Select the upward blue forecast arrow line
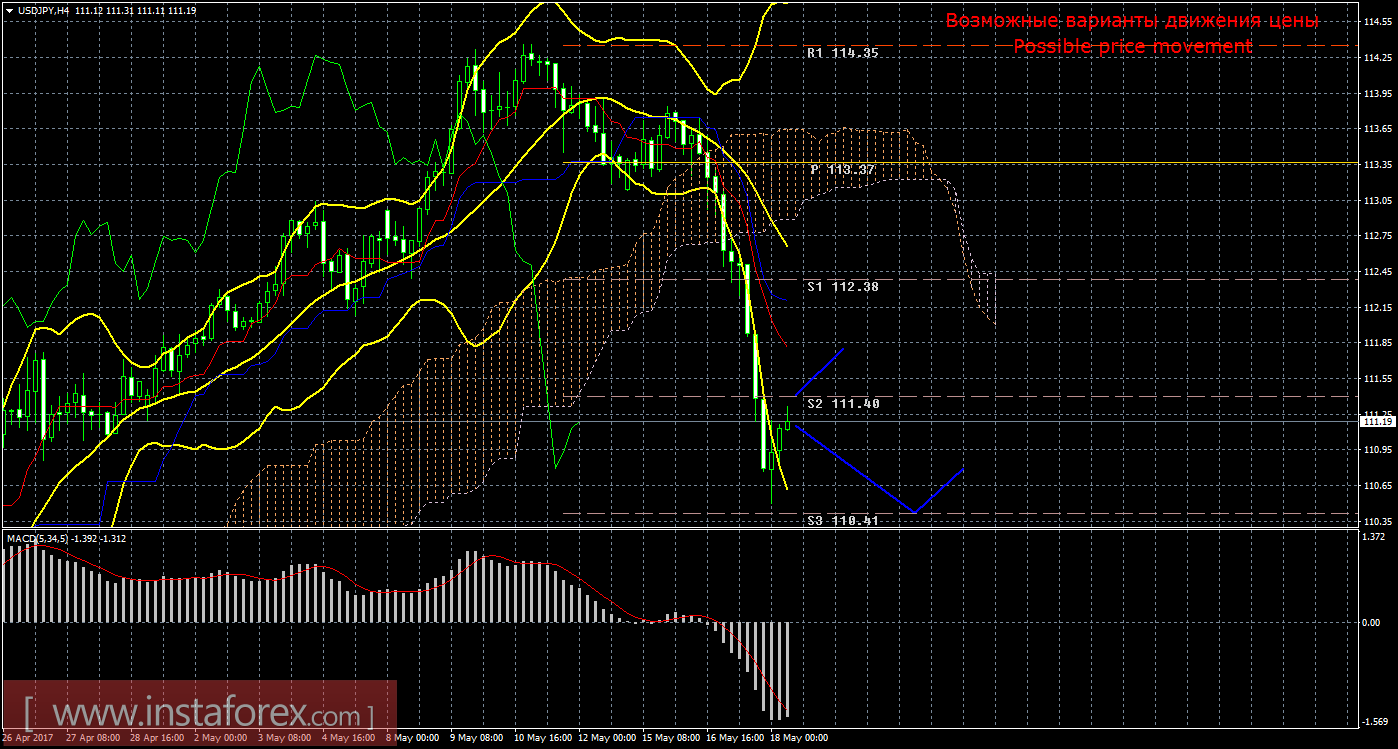Screen dimensions: 1398x749 point(821,371)
